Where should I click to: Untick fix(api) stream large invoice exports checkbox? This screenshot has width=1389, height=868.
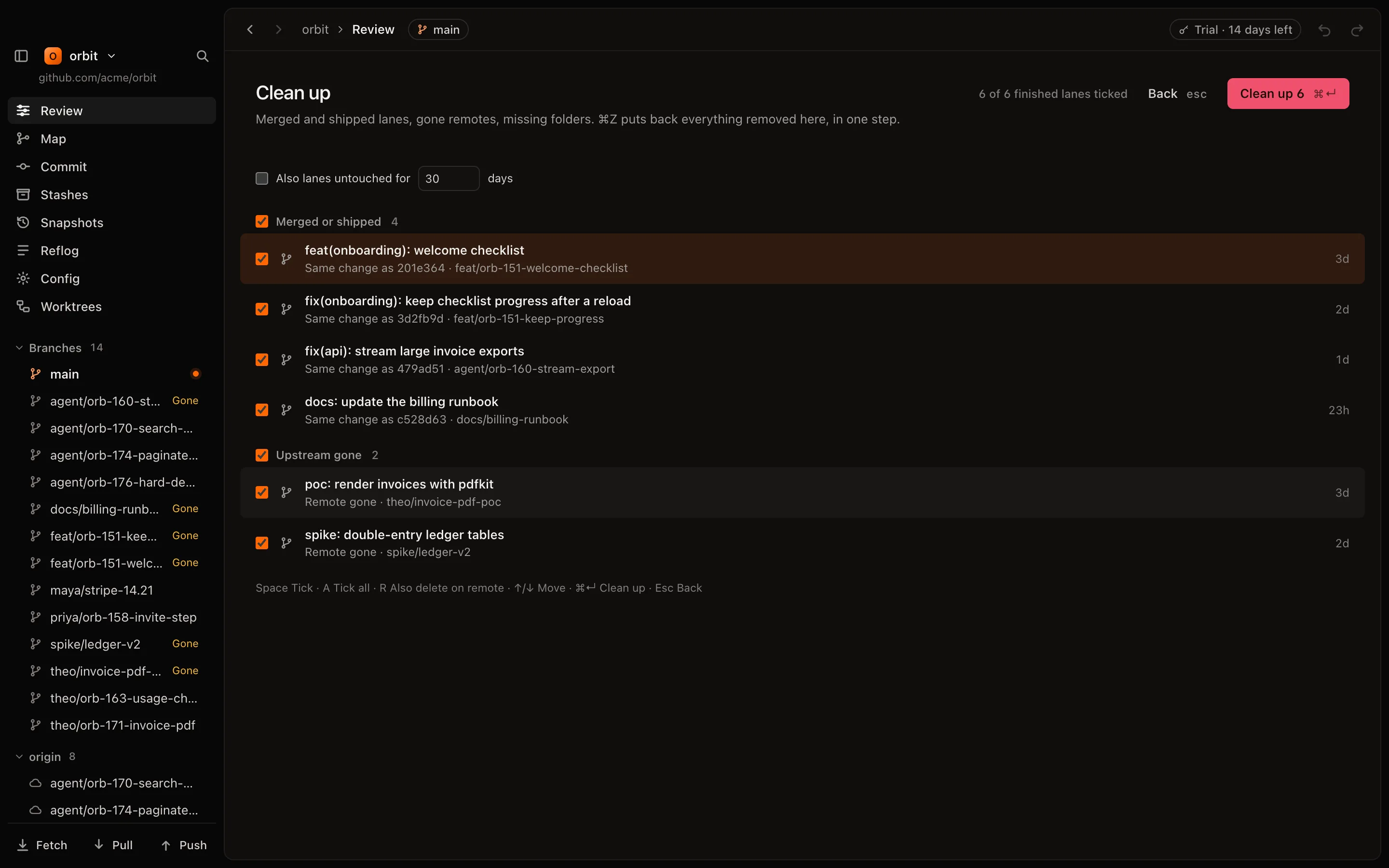(262, 359)
